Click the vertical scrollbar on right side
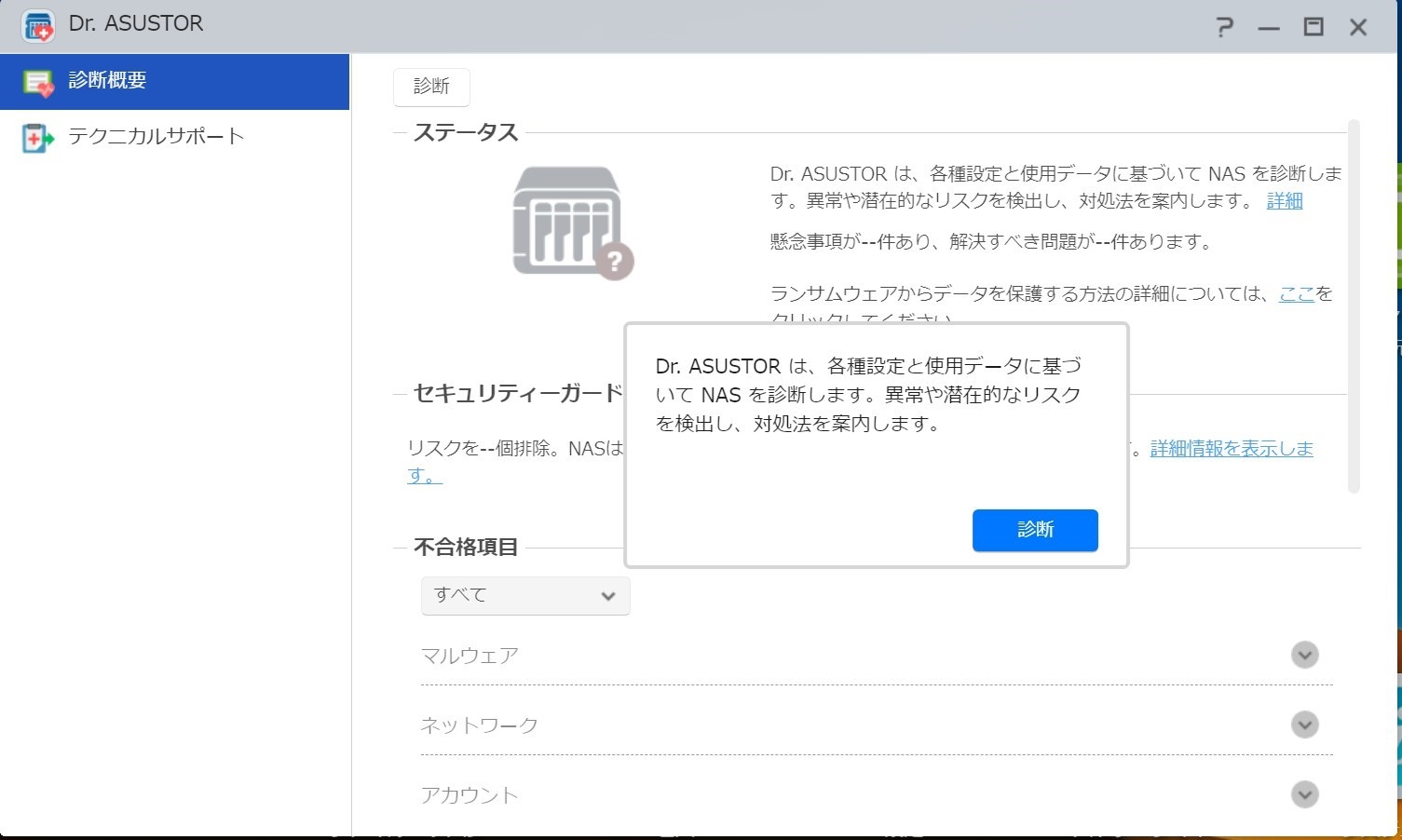 pos(1354,305)
